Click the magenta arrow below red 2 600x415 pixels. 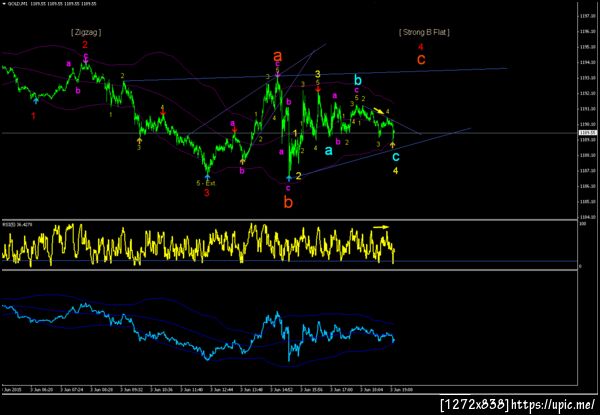coord(86,60)
